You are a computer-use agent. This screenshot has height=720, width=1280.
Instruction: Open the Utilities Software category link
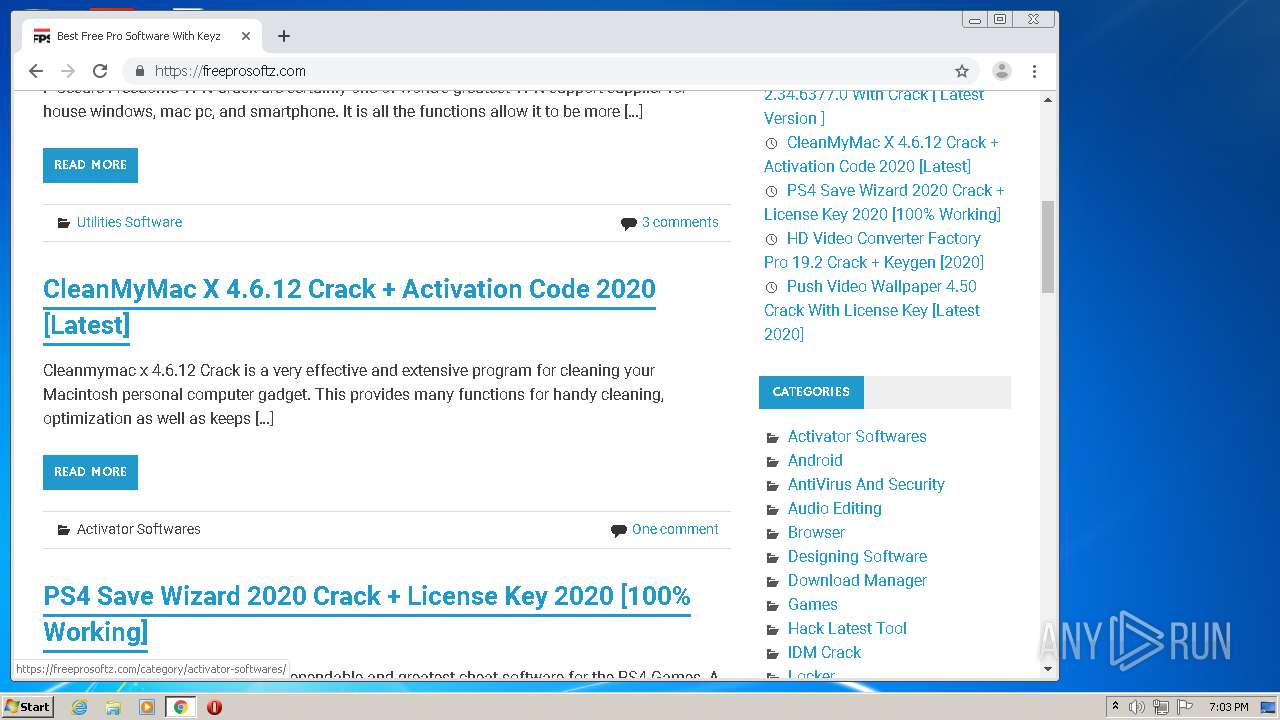129,222
